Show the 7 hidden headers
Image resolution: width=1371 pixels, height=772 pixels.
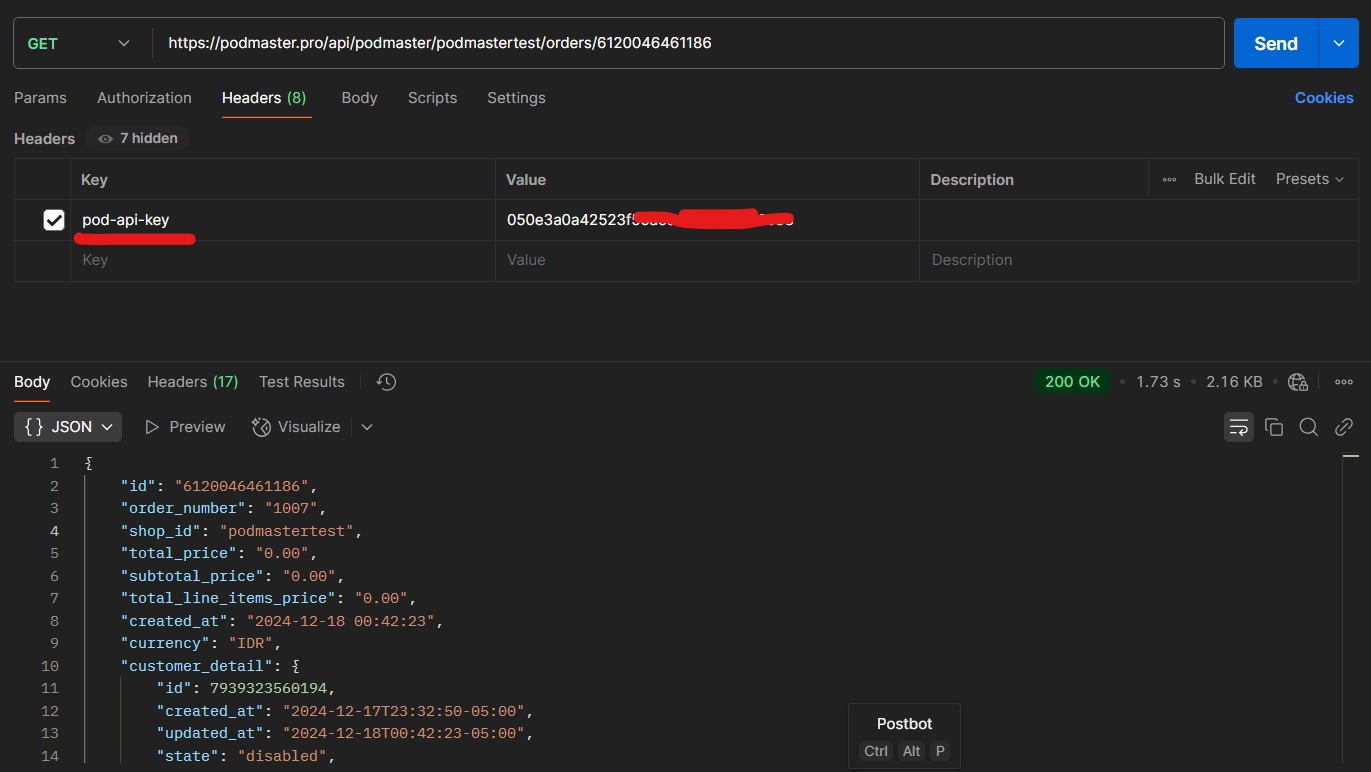(x=138, y=138)
